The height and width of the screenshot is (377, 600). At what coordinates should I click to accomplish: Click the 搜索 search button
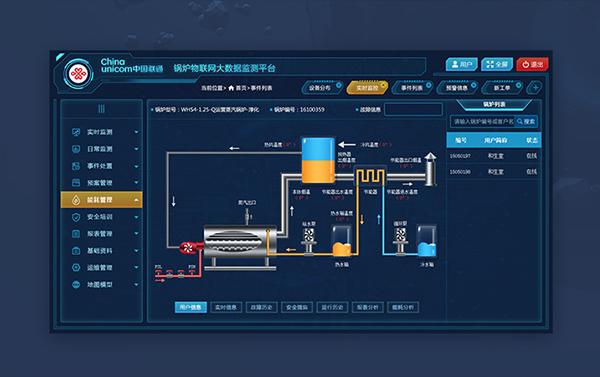tap(526, 121)
